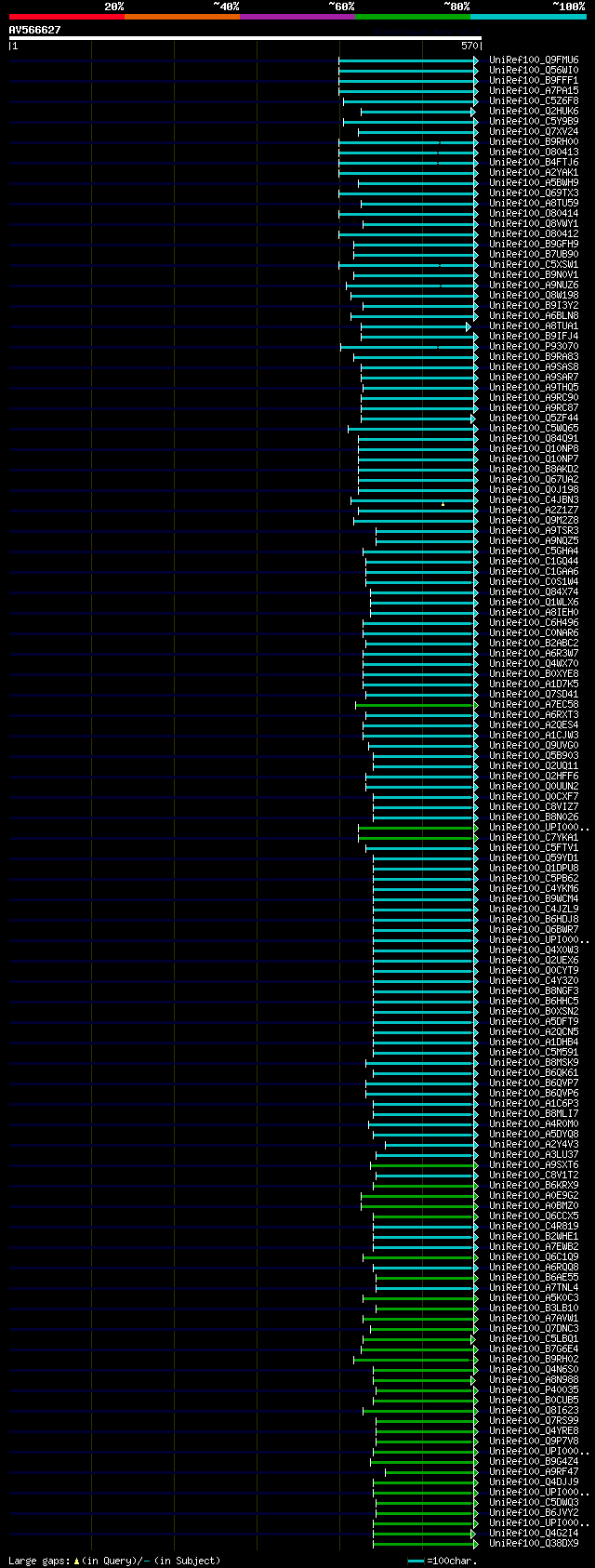Viewport: 595px width, 1568px height.
Task: Click the UniRef100_A9TSR3 label
Action: pos(534,530)
